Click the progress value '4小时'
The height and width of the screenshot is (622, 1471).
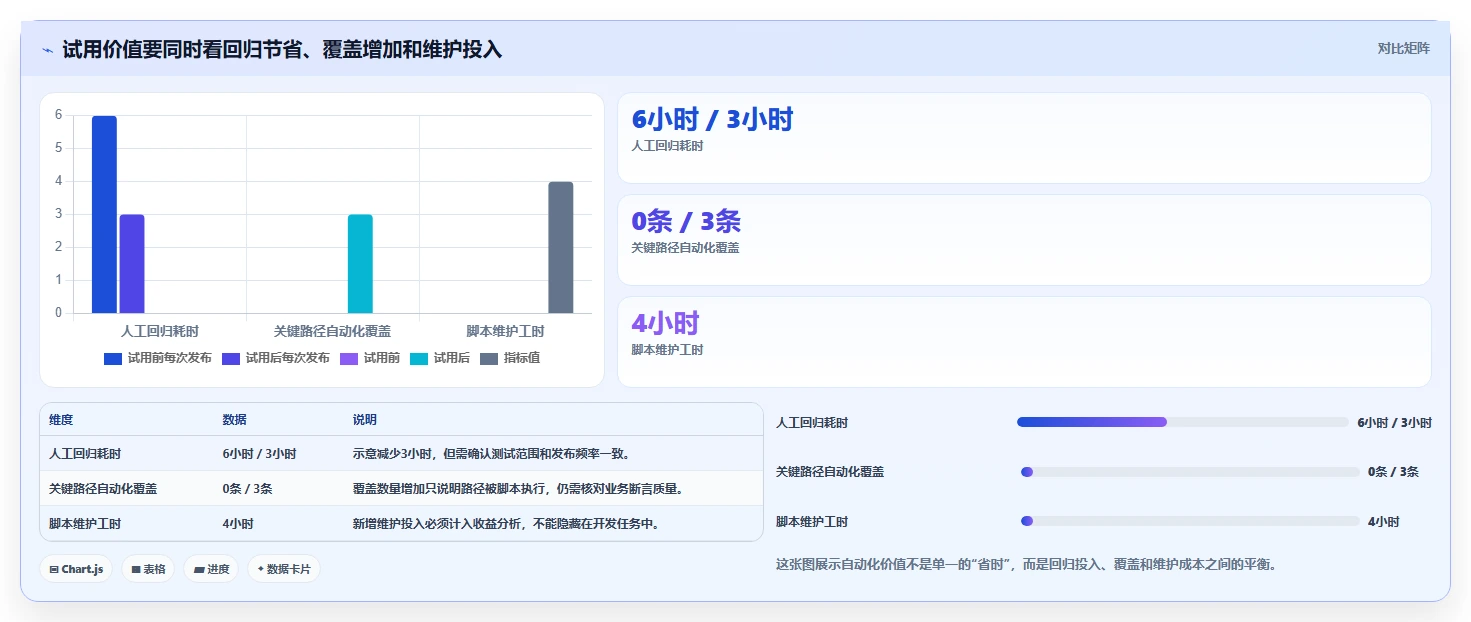pos(1384,522)
